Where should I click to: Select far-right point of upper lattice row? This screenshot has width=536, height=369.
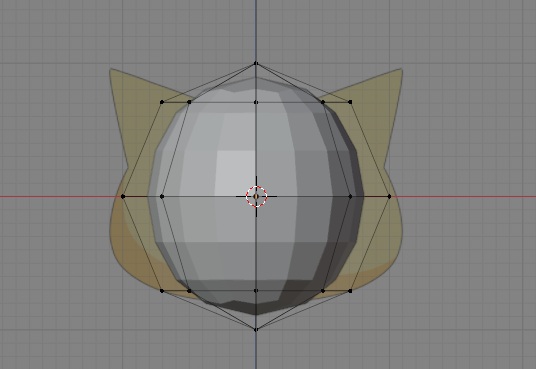pyautogui.click(x=350, y=102)
